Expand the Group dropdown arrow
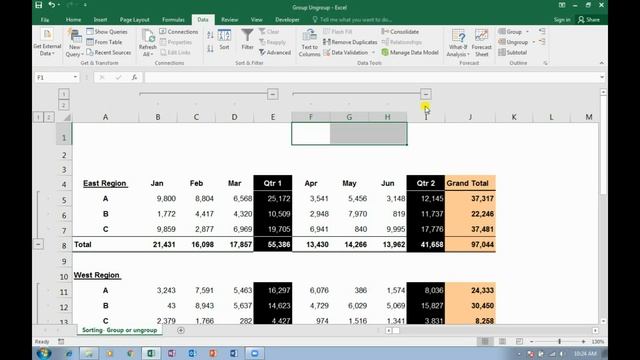Screen dimensions: 640x360 [527, 32]
